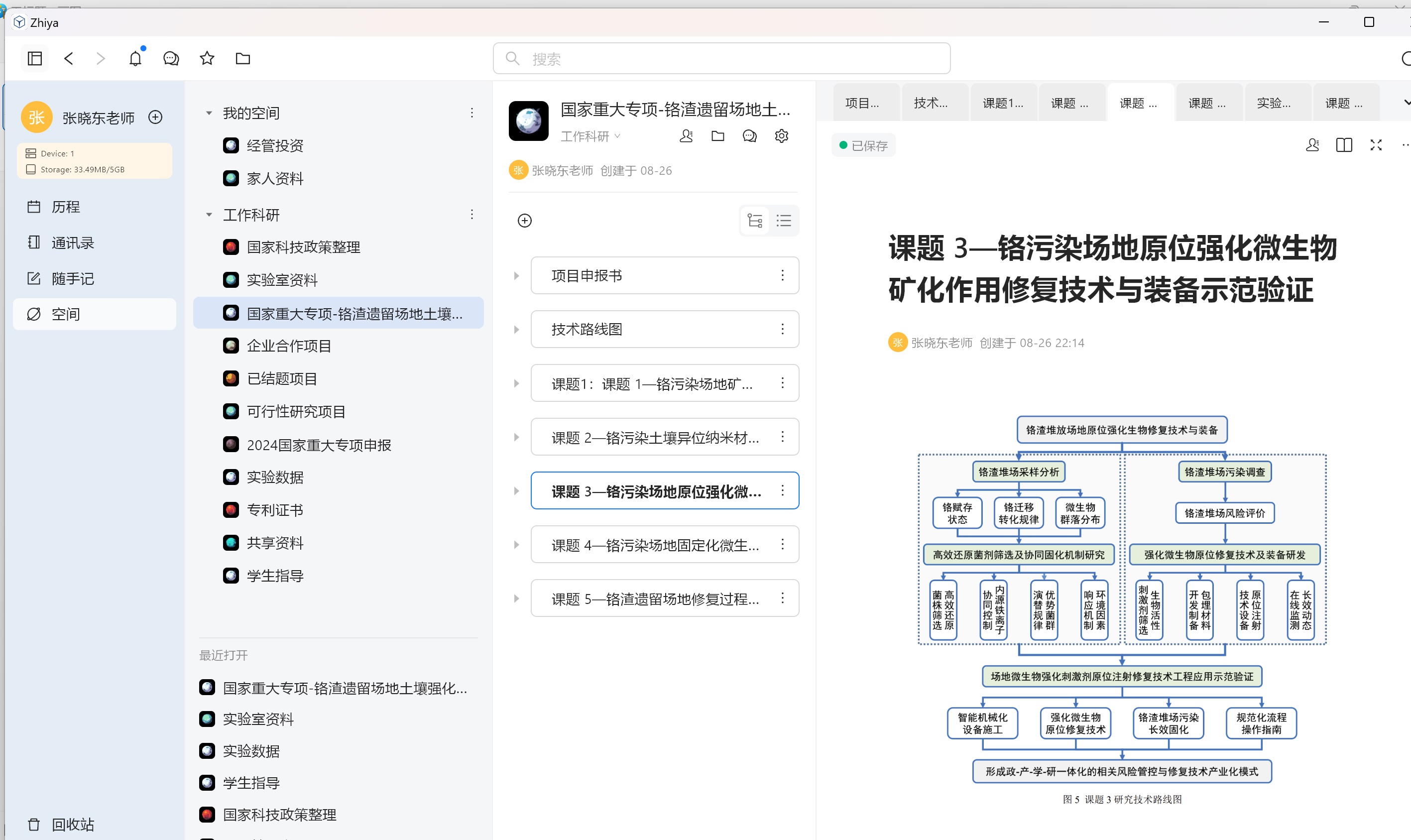Screen dimensions: 1411x840
Task: Enter fullscreen mode for the document
Action: point(1376,145)
